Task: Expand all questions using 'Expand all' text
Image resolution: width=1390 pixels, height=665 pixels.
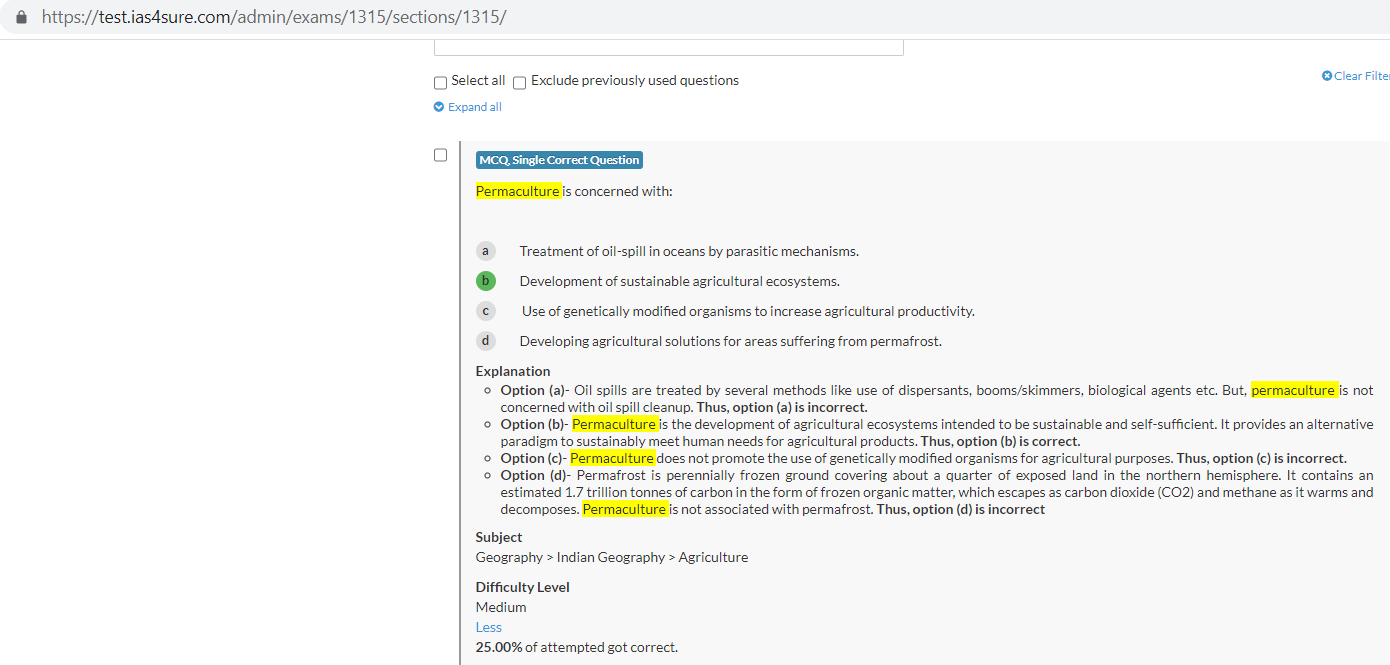Action: click(475, 107)
